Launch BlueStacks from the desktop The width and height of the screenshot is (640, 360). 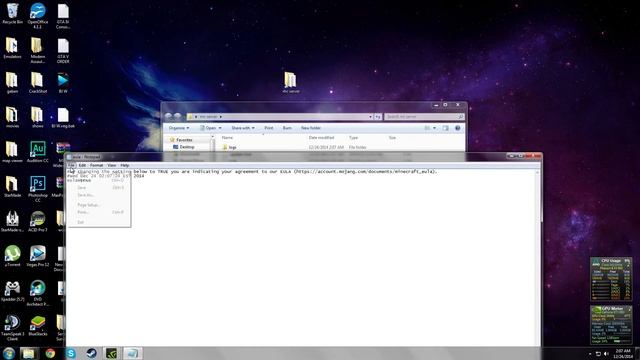pyautogui.click(x=38, y=326)
